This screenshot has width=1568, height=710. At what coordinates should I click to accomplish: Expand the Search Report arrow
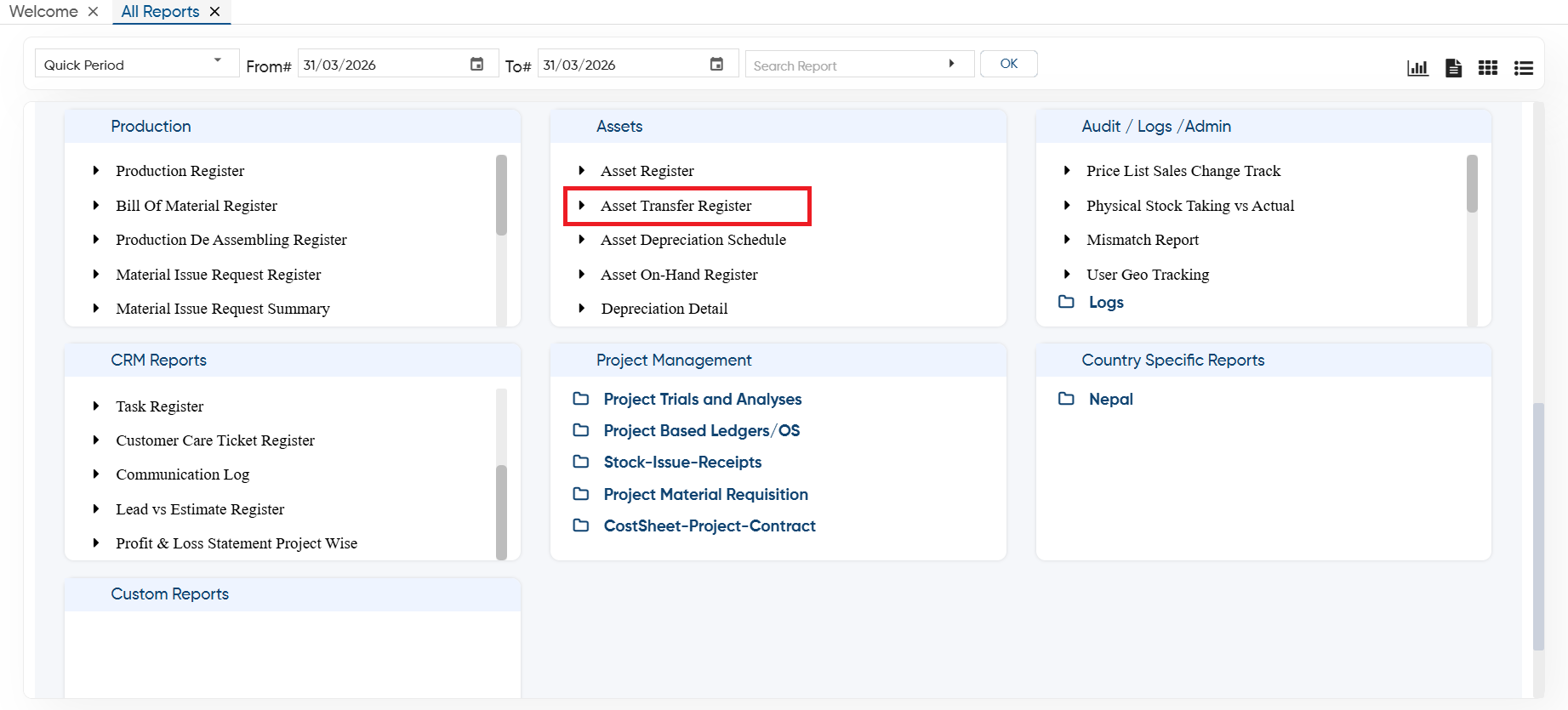pos(951,64)
